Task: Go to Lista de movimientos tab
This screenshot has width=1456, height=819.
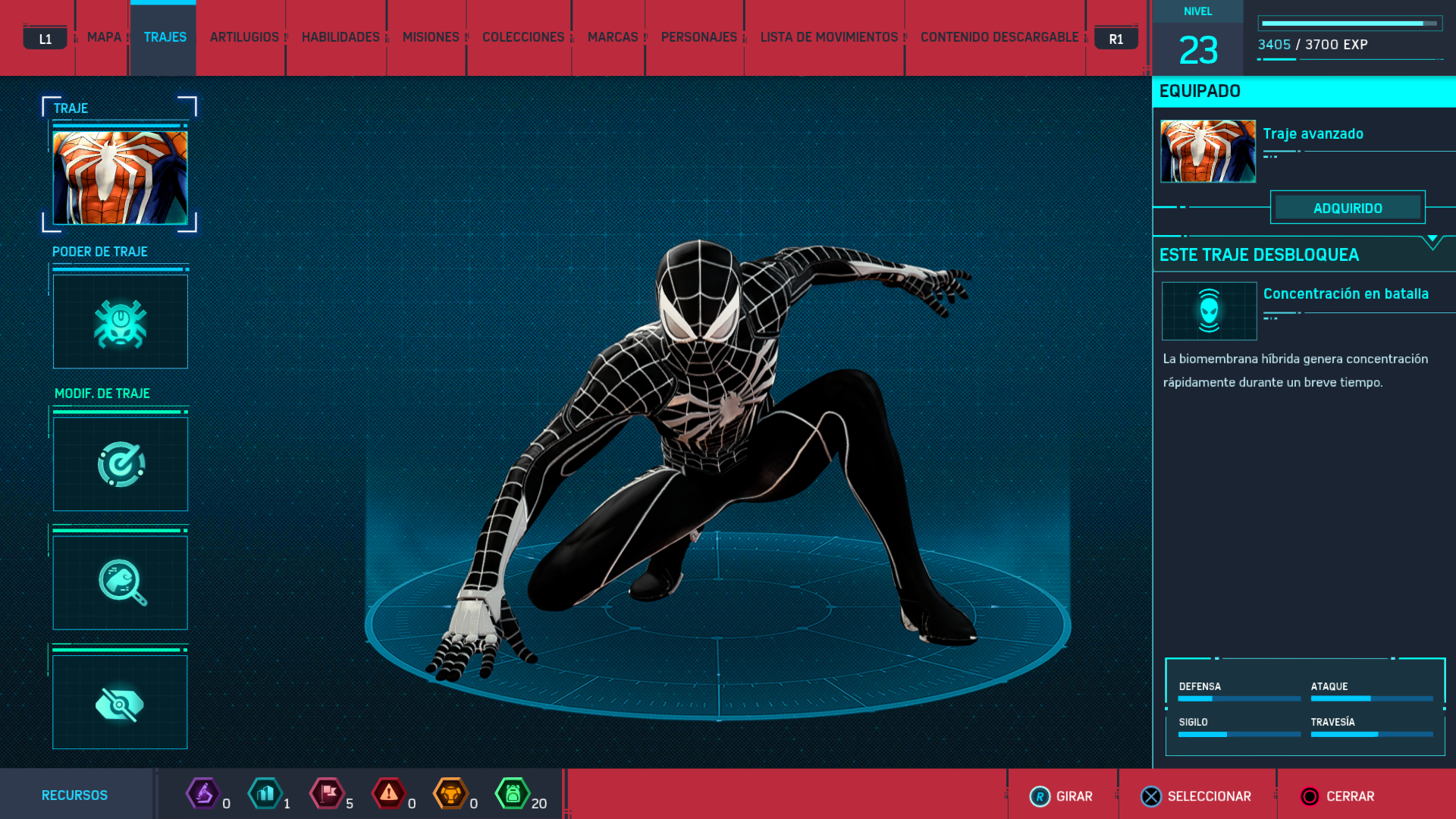Action: click(x=829, y=37)
